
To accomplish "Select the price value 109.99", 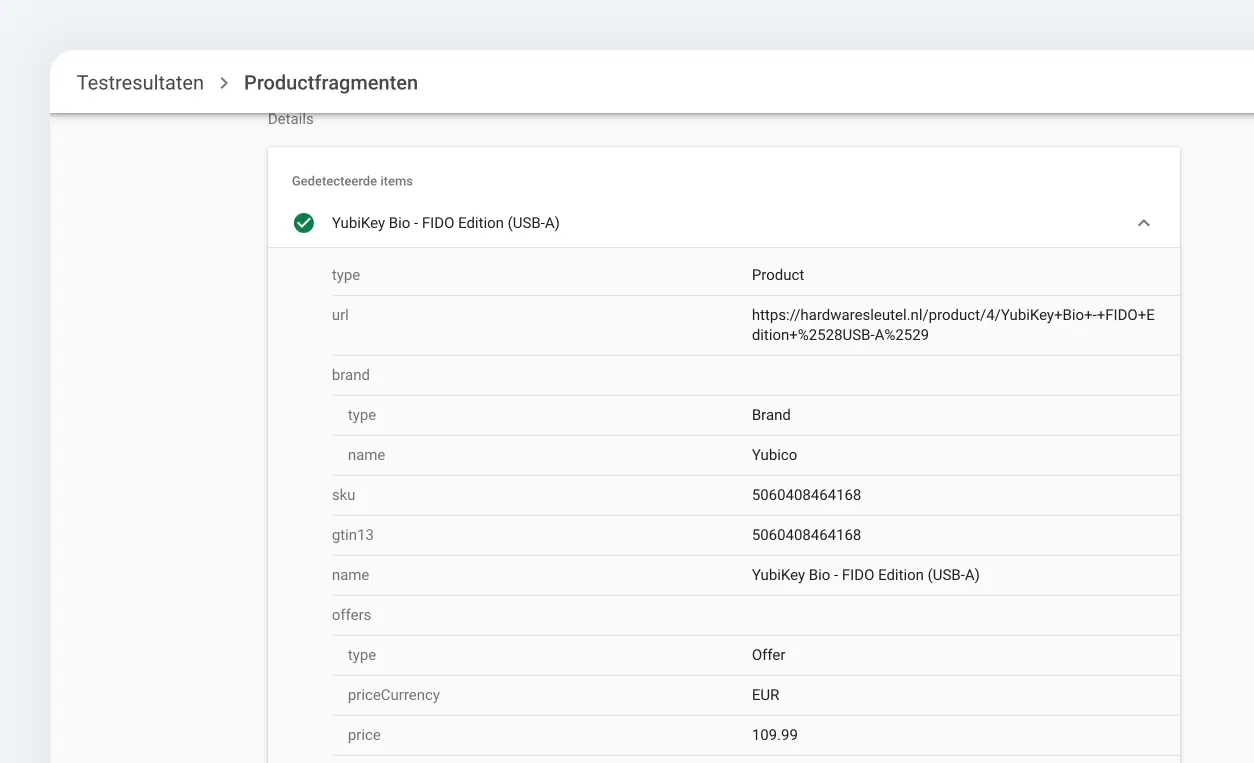I will click(774, 735).
